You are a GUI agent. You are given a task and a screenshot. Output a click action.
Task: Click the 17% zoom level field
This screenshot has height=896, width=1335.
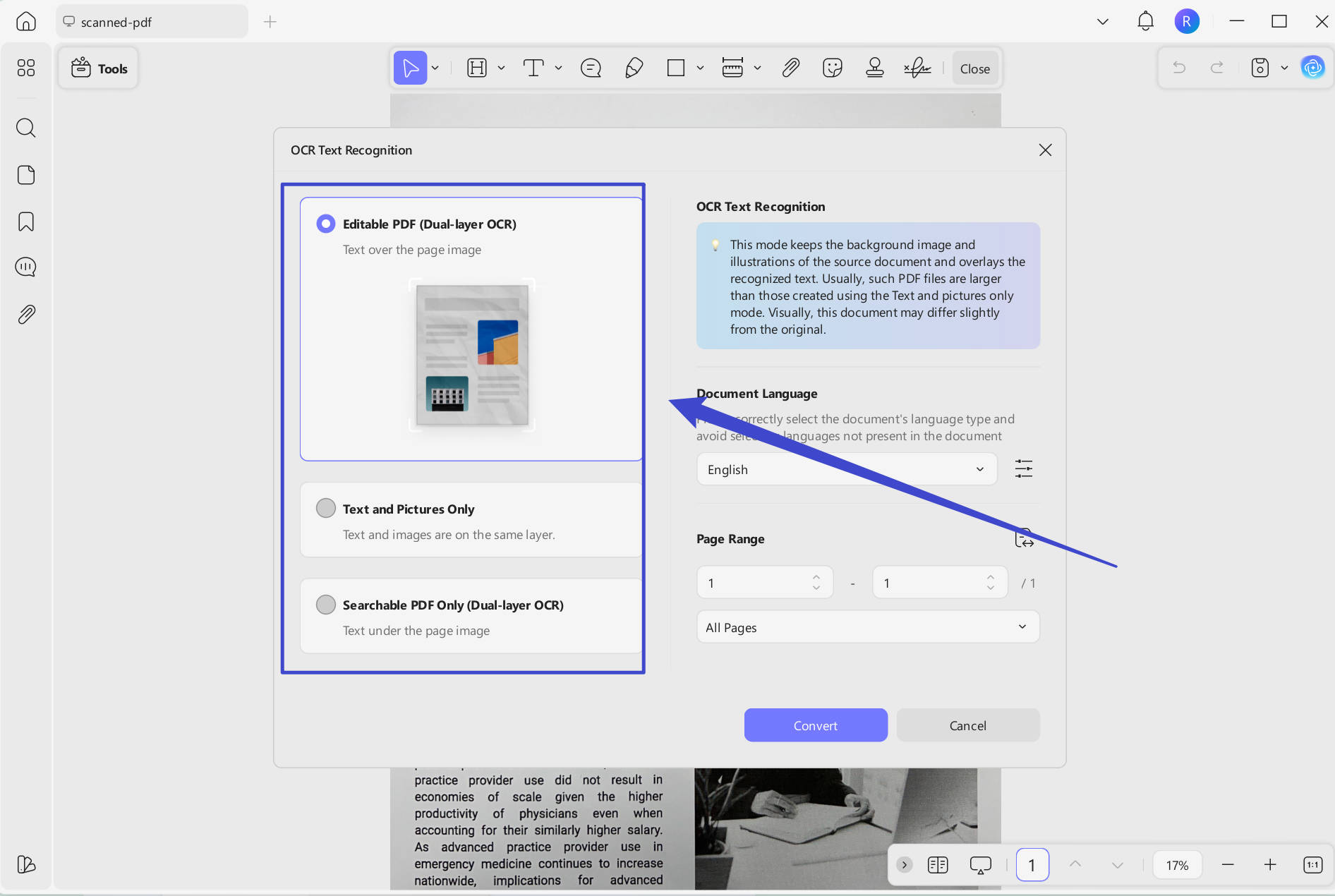point(1177,865)
